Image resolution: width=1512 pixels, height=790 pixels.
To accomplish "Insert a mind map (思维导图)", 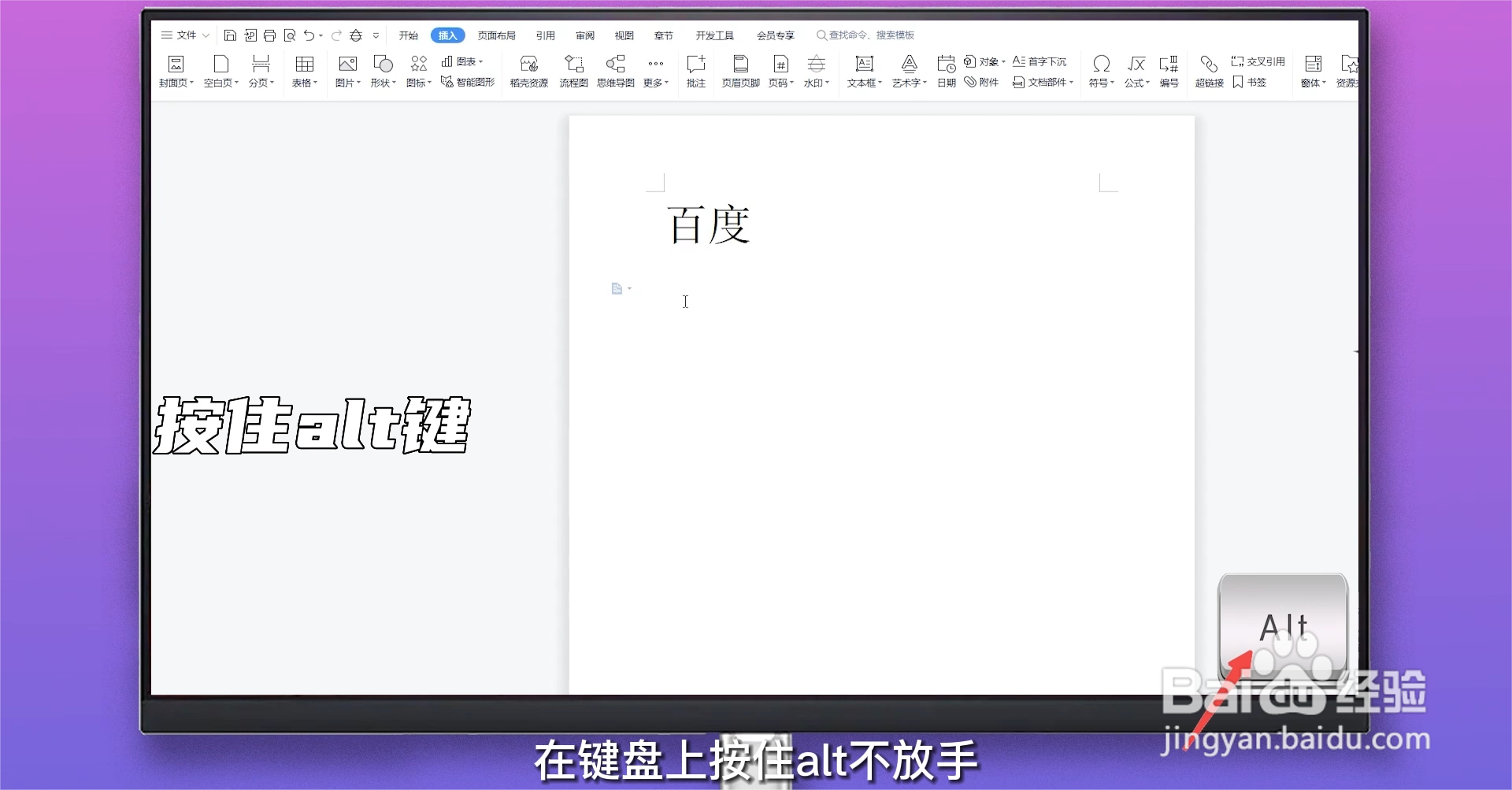I will pyautogui.click(x=615, y=71).
